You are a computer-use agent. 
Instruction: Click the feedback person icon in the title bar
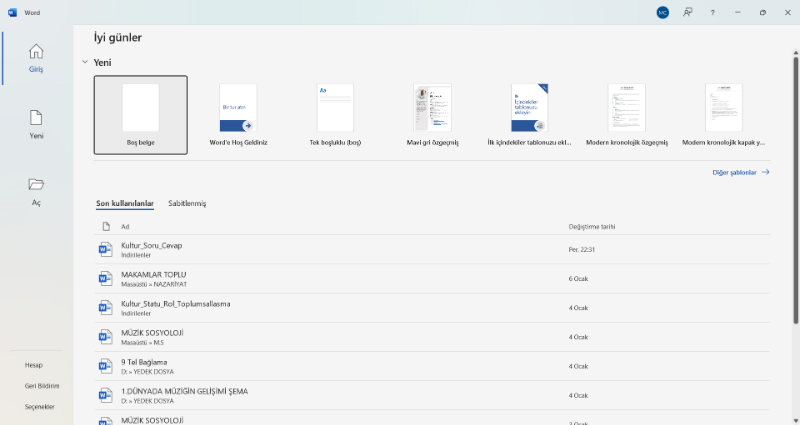687,13
